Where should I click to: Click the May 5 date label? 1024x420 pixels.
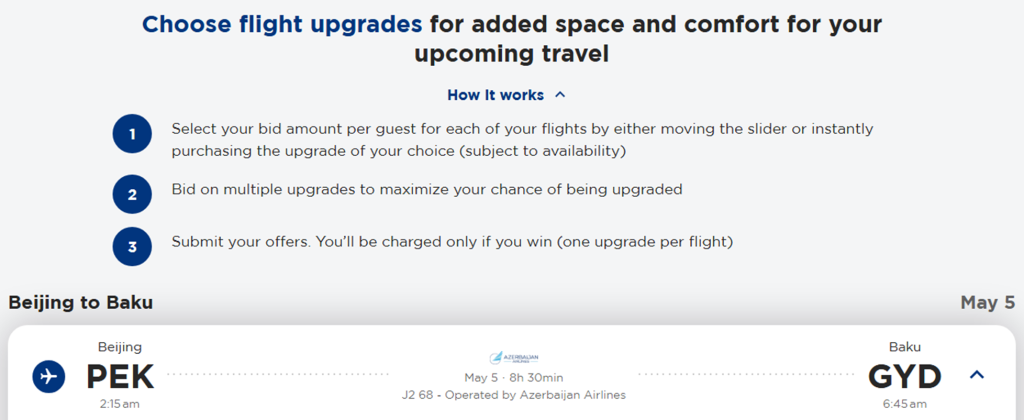[987, 302]
